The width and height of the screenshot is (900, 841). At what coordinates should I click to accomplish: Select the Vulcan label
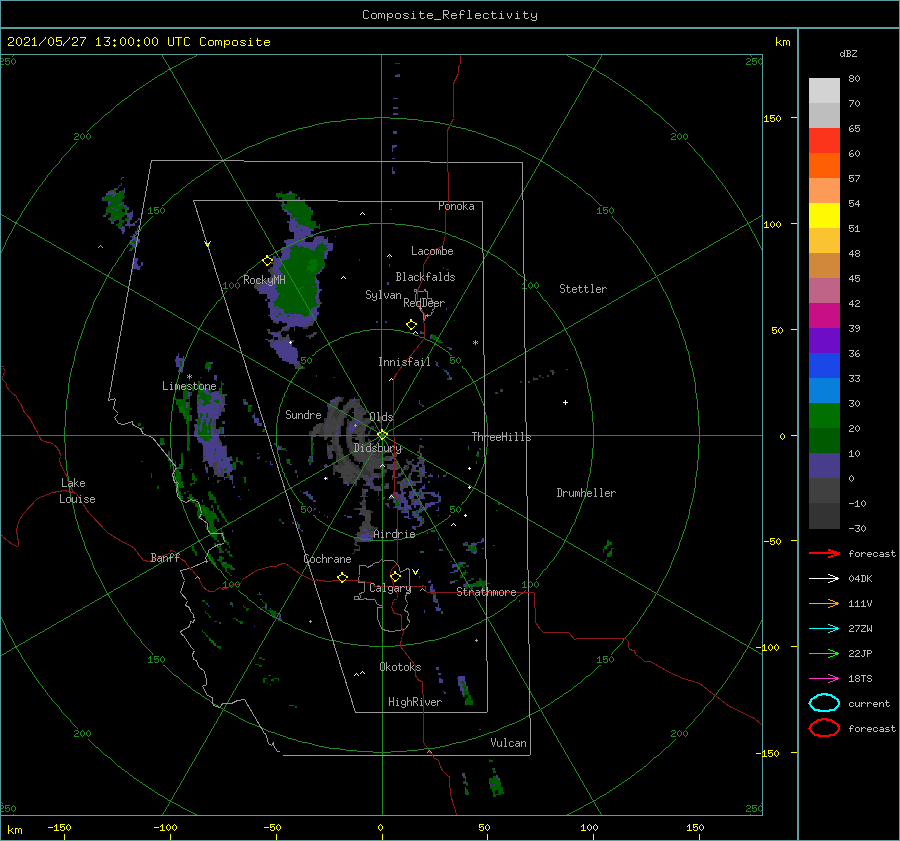point(509,743)
